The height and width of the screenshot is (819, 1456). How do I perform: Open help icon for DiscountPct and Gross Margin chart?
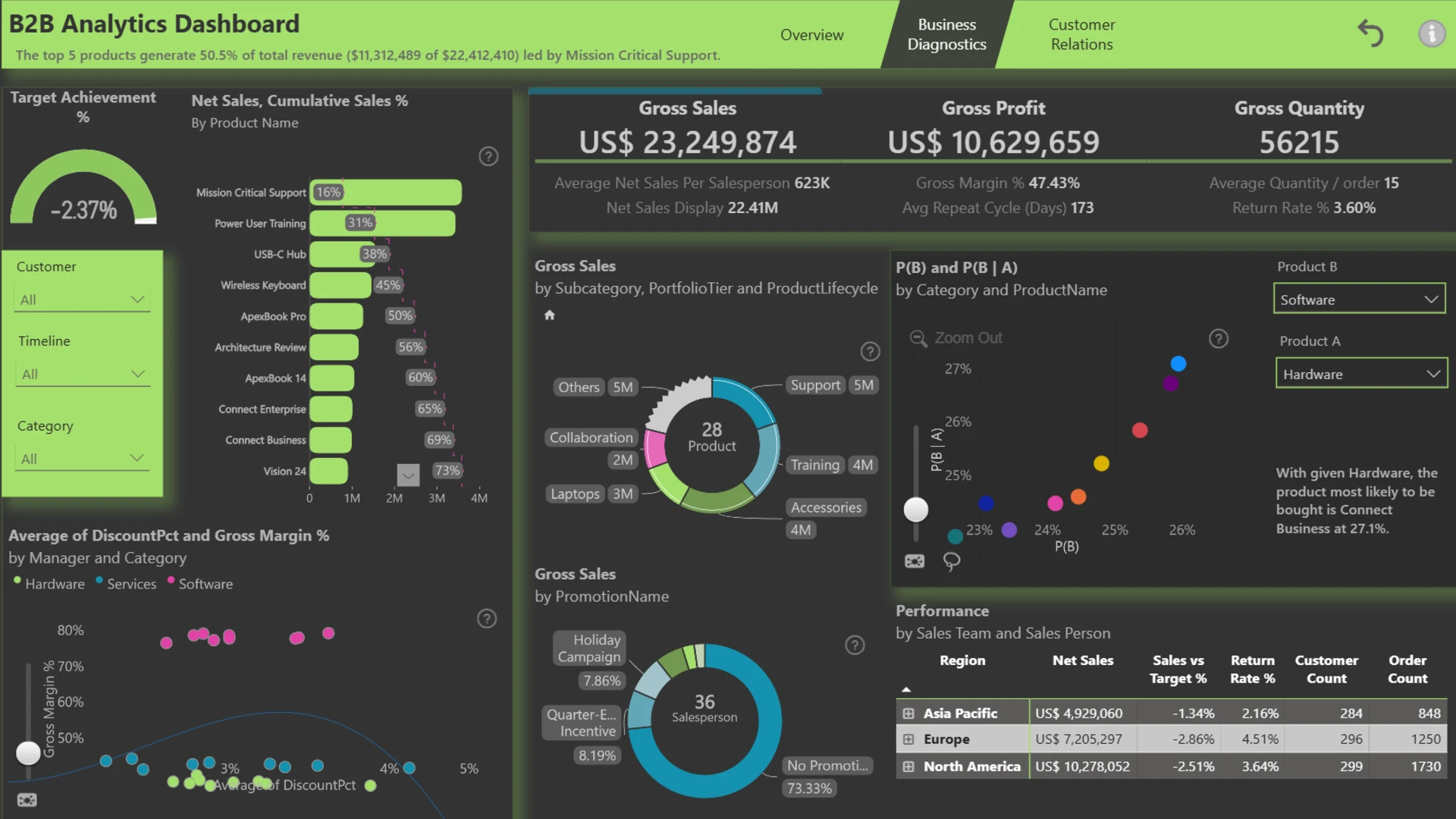coord(487,619)
